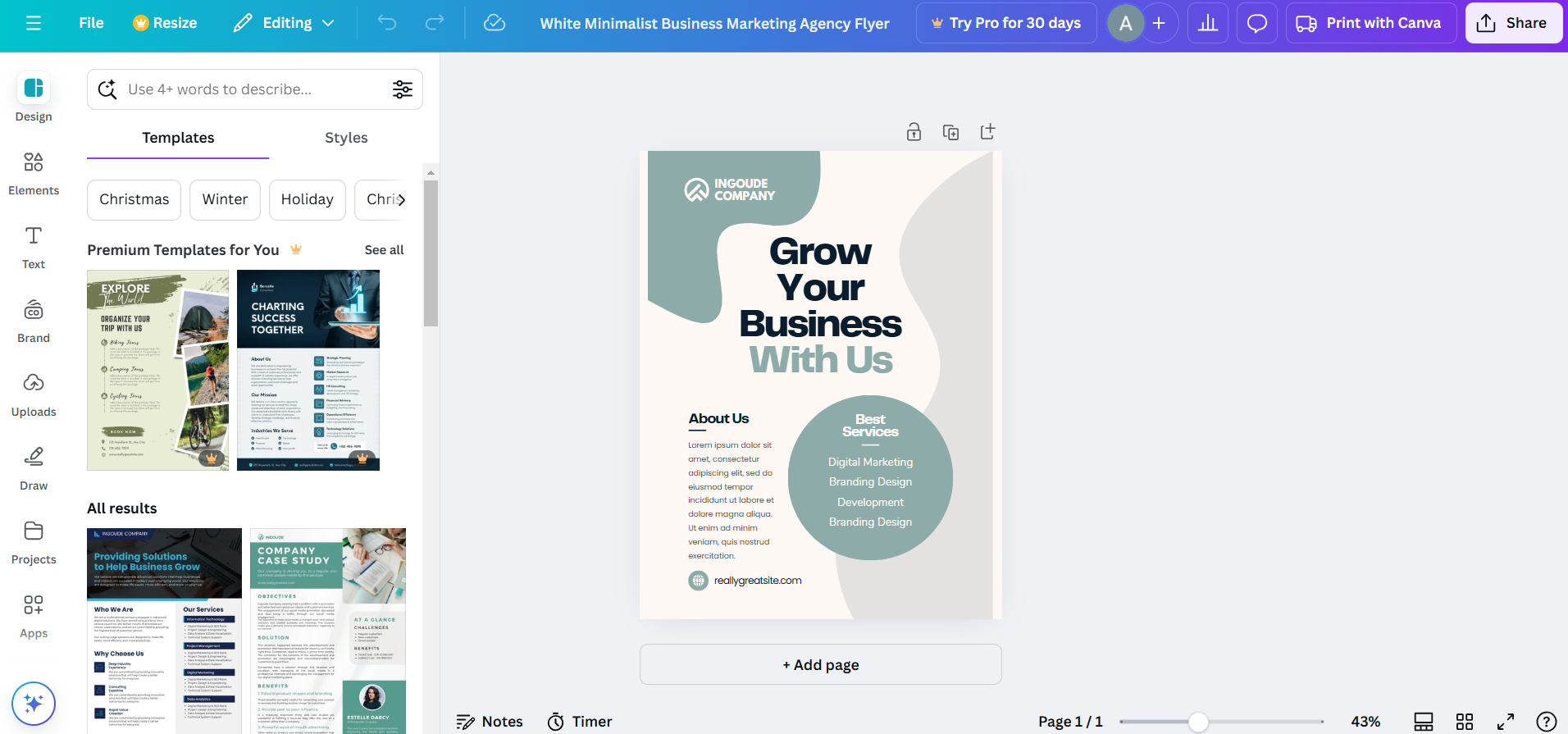Select the With Us text on canvas

coord(821,360)
